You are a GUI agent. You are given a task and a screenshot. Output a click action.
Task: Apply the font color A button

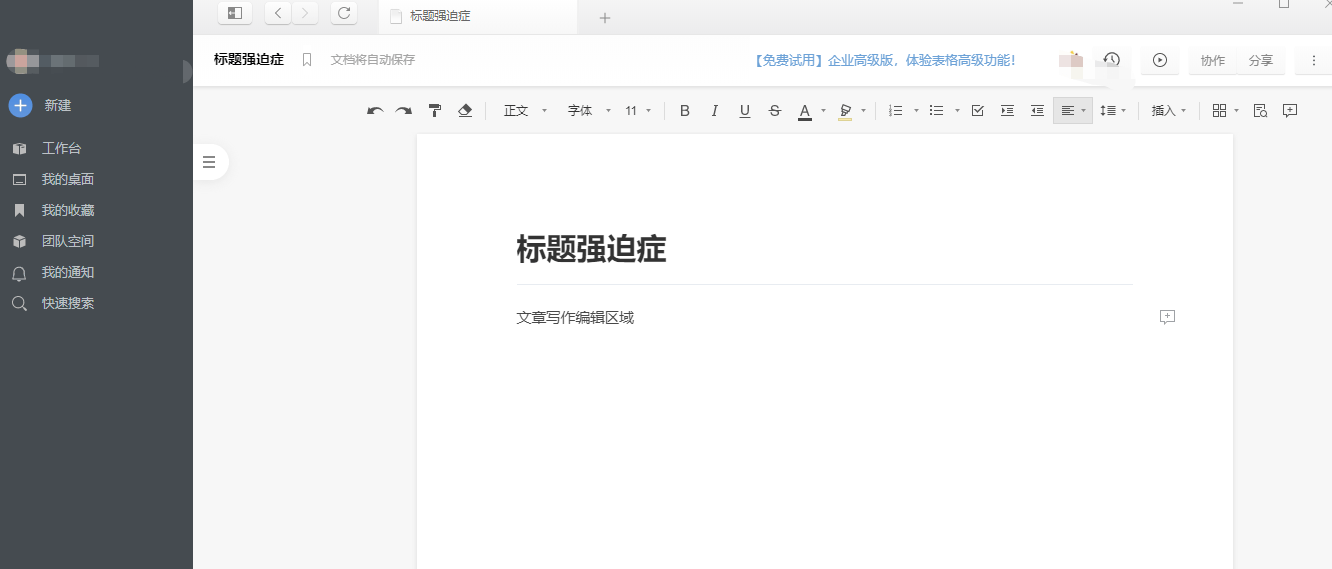805,111
